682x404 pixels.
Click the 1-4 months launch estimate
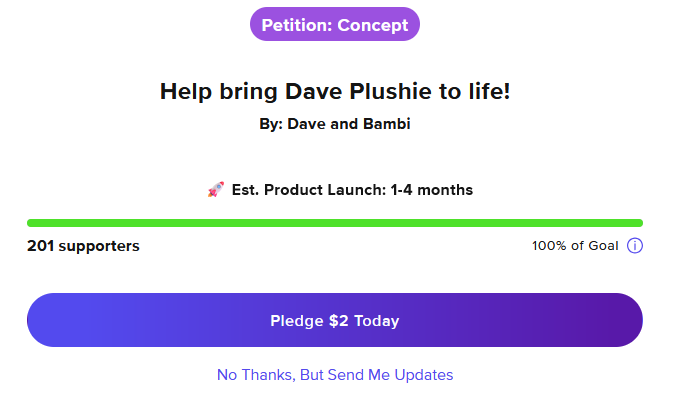431,190
